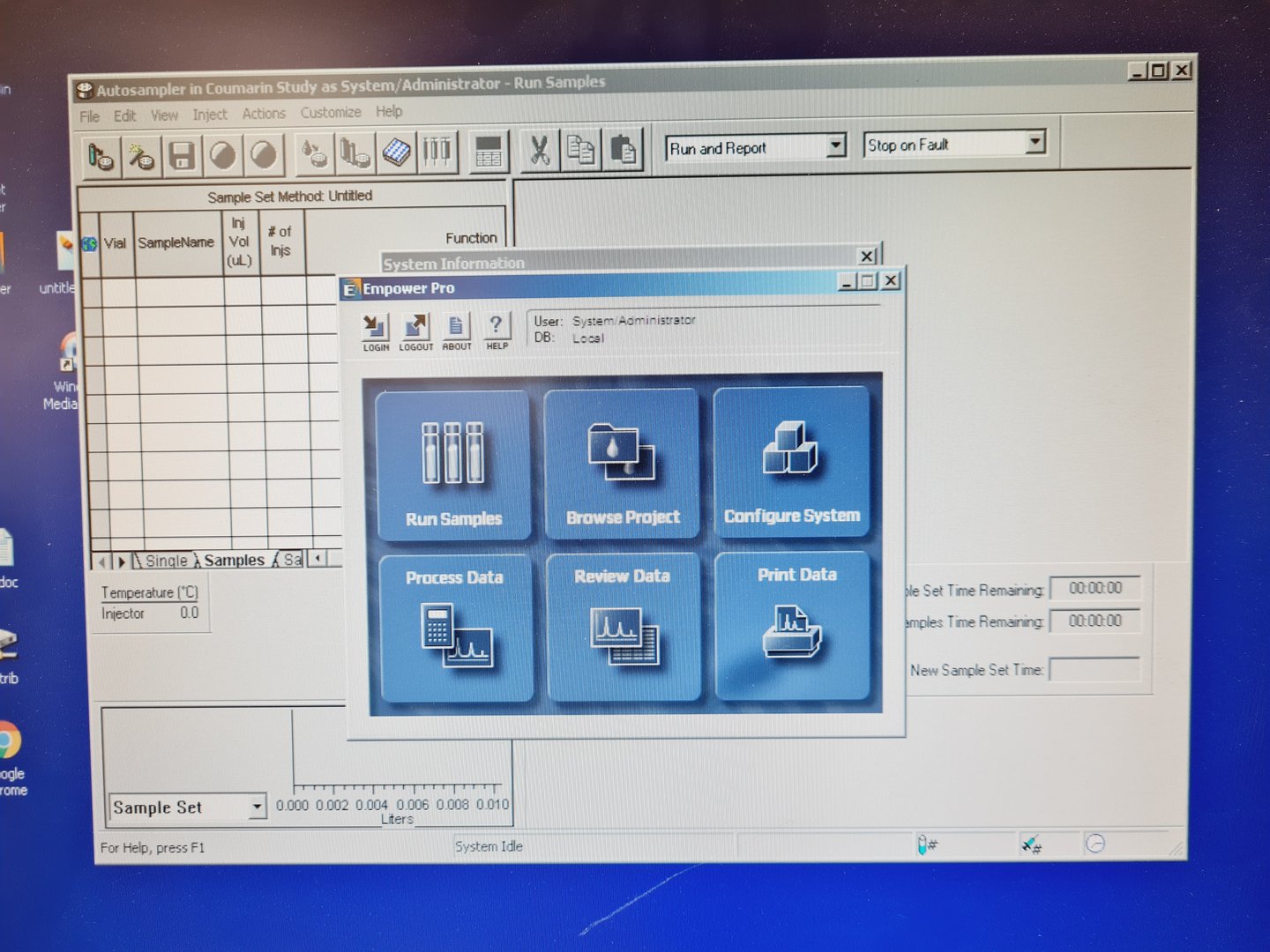Viewport: 1270px width, 952px height.
Task: Click the Logout icon in Empower Pro
Action: click(x=415, y=328)
